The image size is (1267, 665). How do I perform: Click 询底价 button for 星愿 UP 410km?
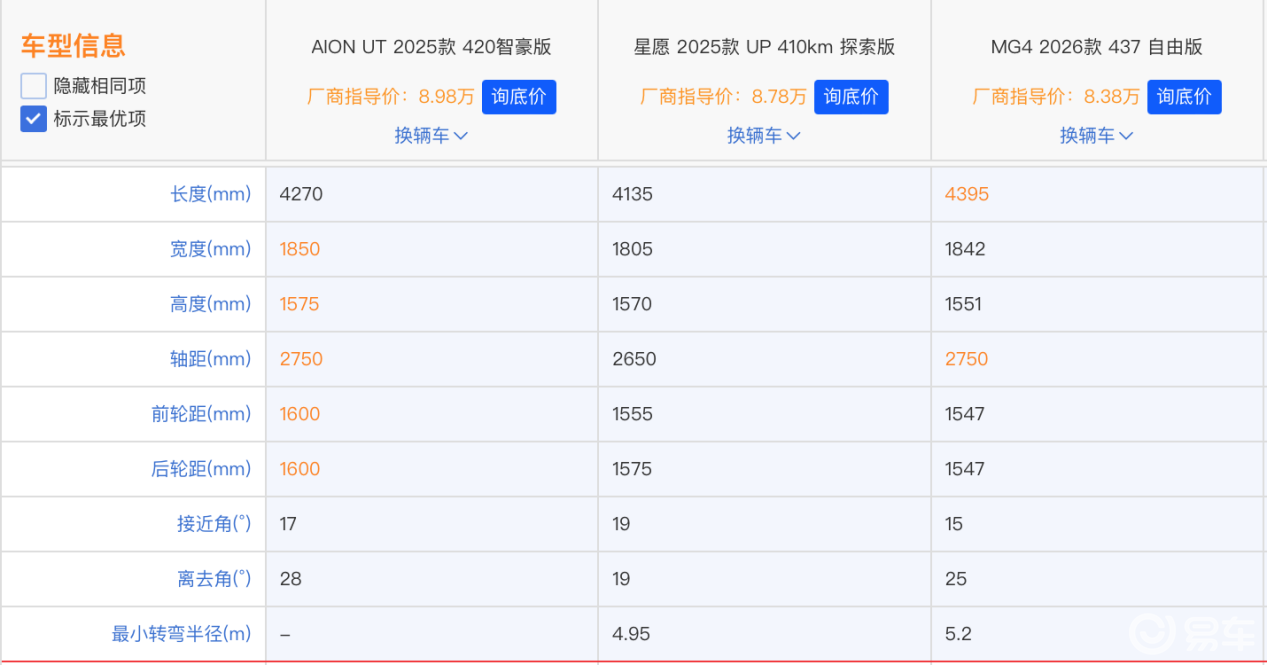click(x=851, y=97)
